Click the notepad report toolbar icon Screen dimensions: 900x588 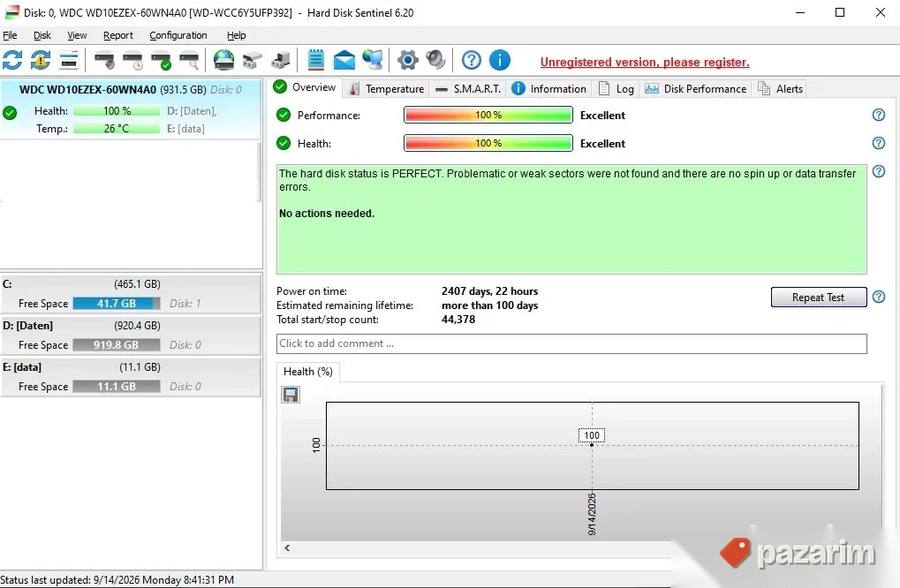[316, 60]
